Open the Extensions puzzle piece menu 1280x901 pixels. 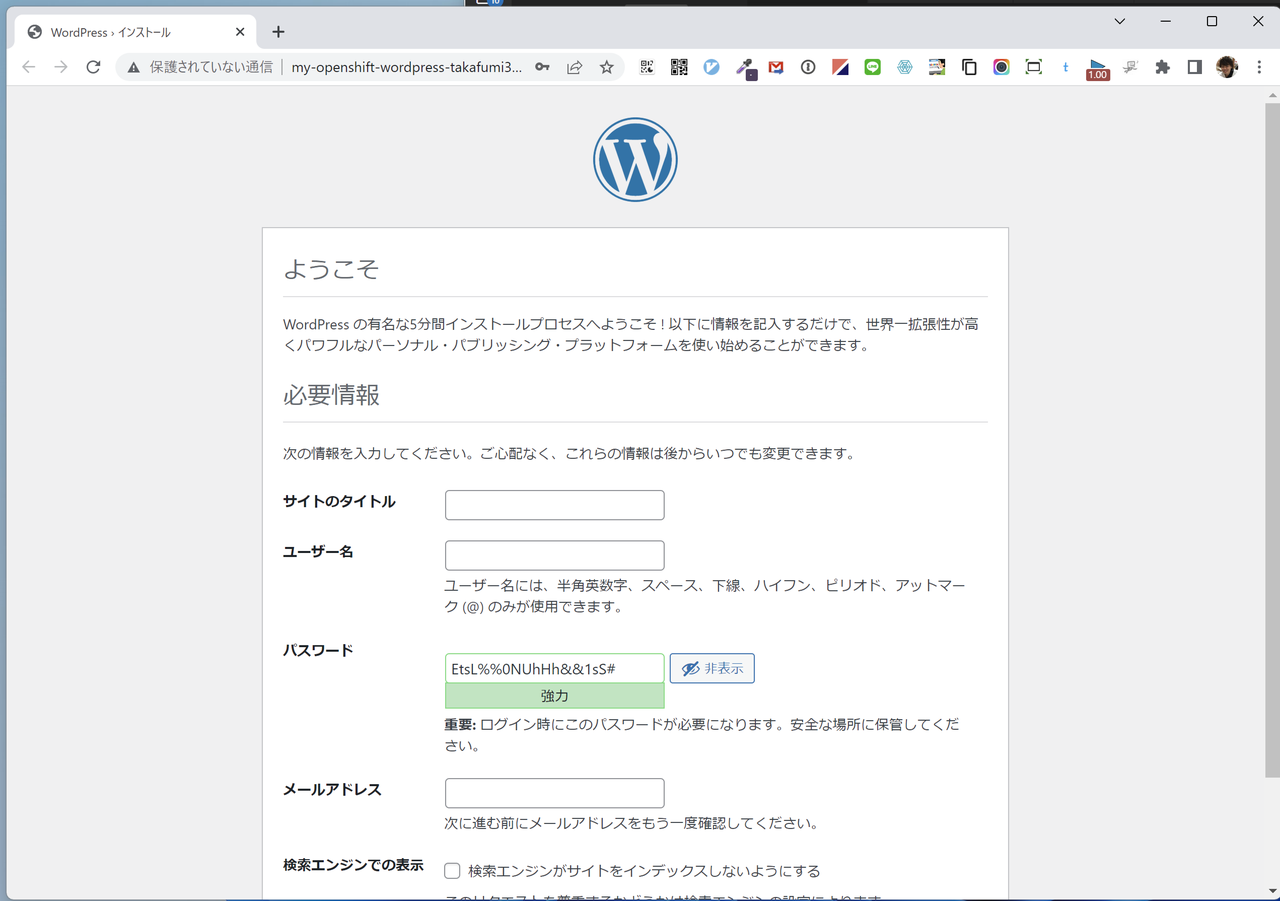tap(1162, 67)
